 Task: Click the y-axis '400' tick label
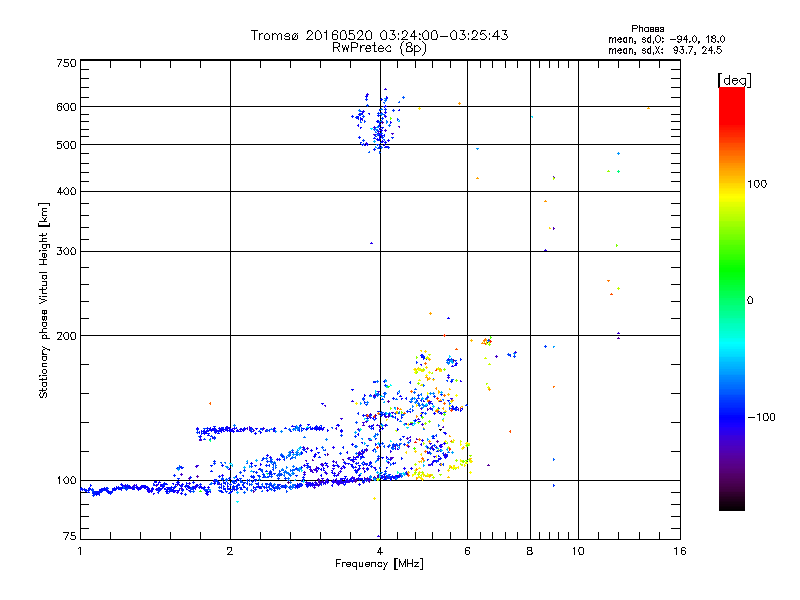pyautogui.click(x=66, y=192)
